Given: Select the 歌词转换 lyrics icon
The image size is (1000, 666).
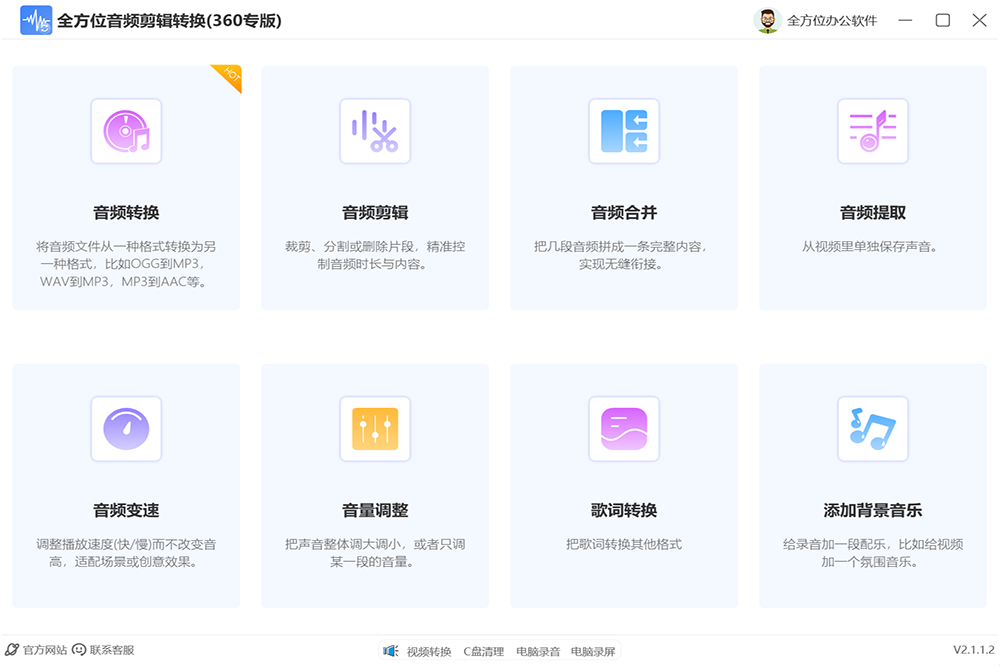Looking at the screenshot, I should (624, 429).
